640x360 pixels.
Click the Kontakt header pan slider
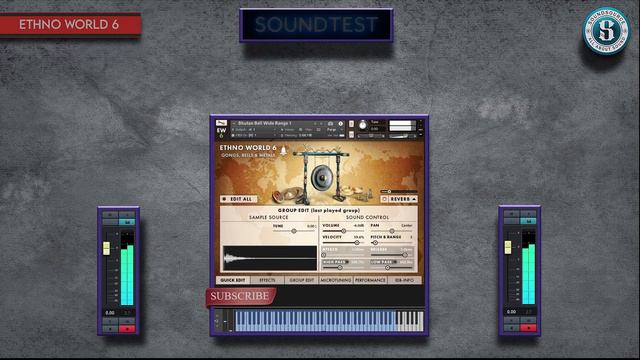371,136
